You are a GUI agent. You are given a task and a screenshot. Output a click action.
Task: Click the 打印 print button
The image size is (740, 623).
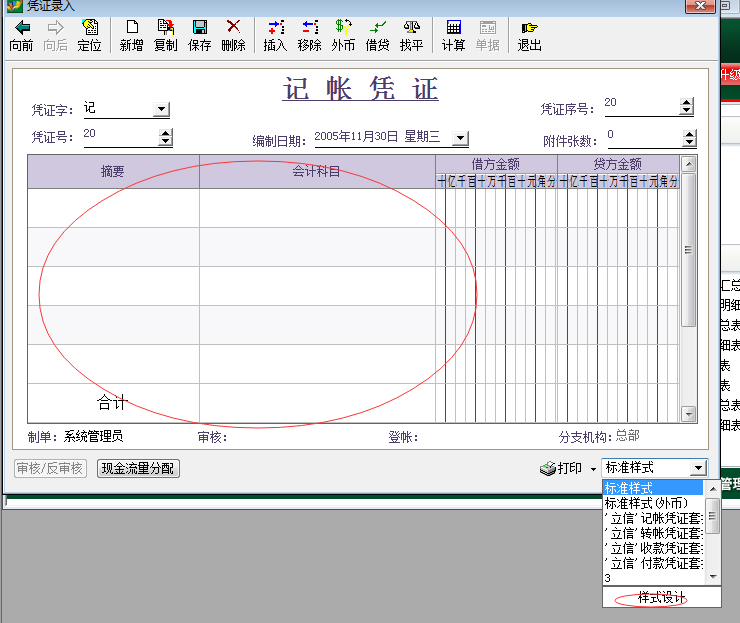pyautogui.click(x=561, y=468)
